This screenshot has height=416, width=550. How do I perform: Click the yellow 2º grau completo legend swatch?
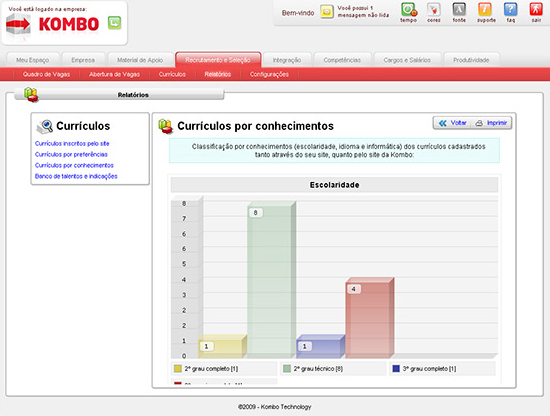tap(178, 369)
